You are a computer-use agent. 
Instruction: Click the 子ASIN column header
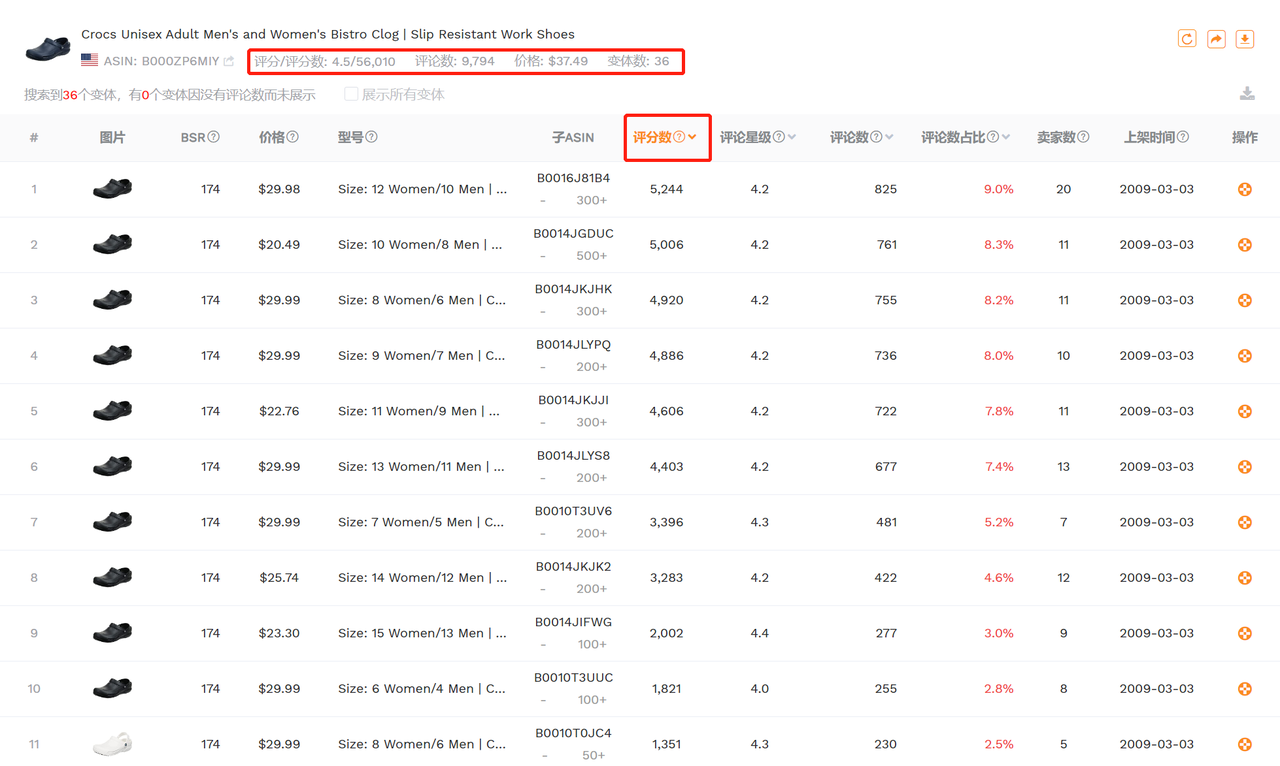[x=573, y=137]
